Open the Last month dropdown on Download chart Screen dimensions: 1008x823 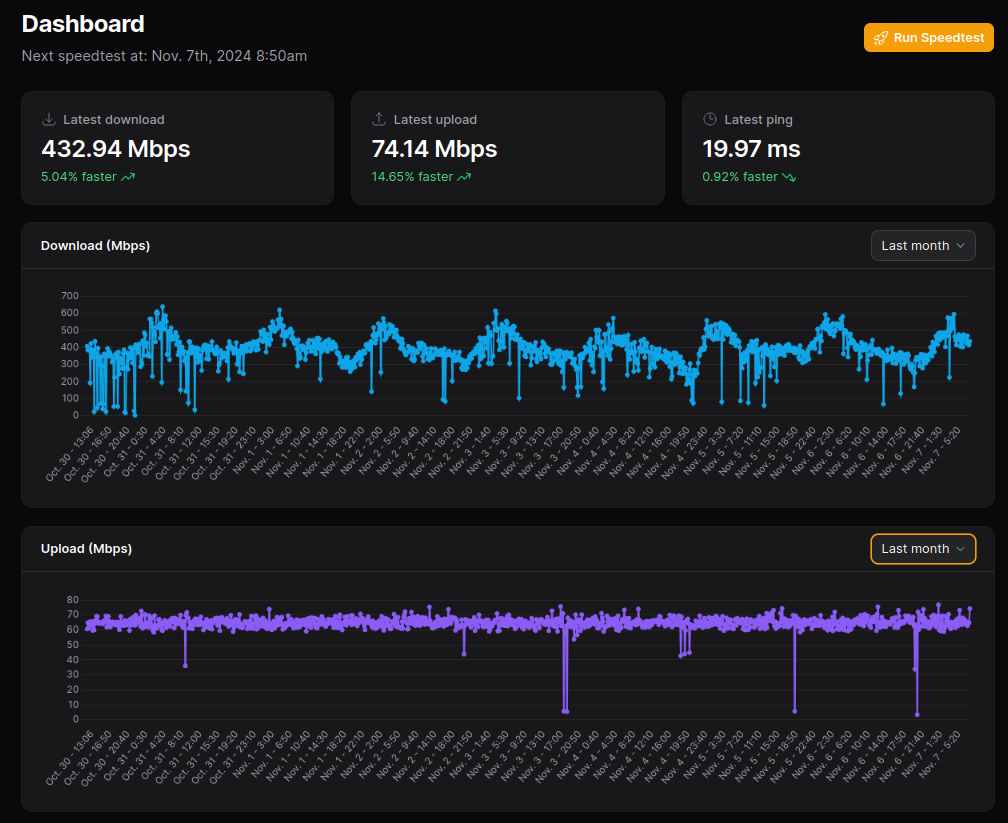point(922,245)
